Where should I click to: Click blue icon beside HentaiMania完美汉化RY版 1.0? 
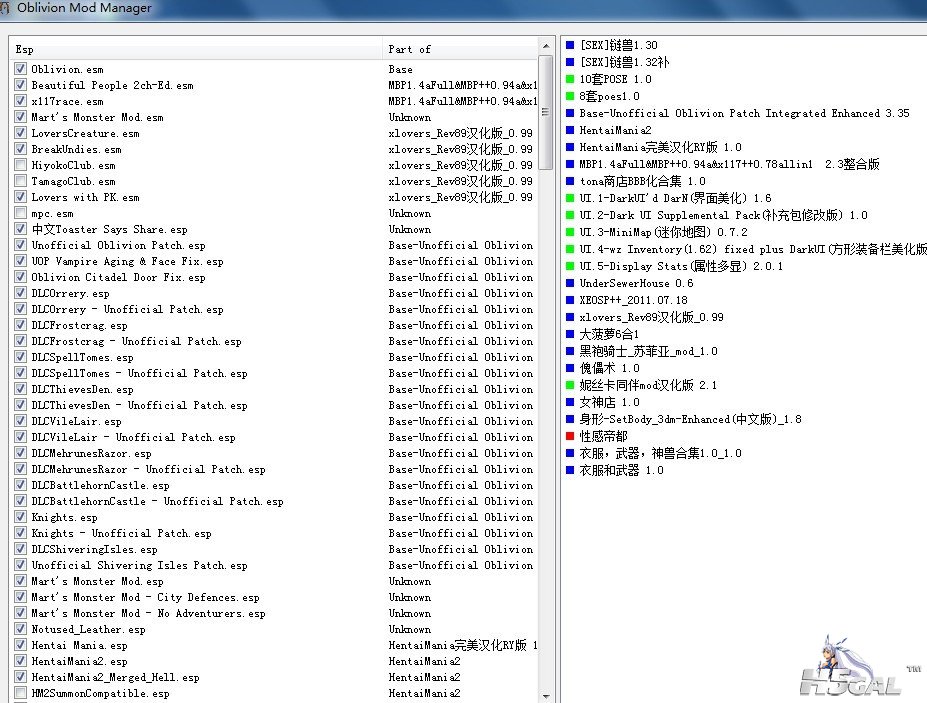(570, 147)
